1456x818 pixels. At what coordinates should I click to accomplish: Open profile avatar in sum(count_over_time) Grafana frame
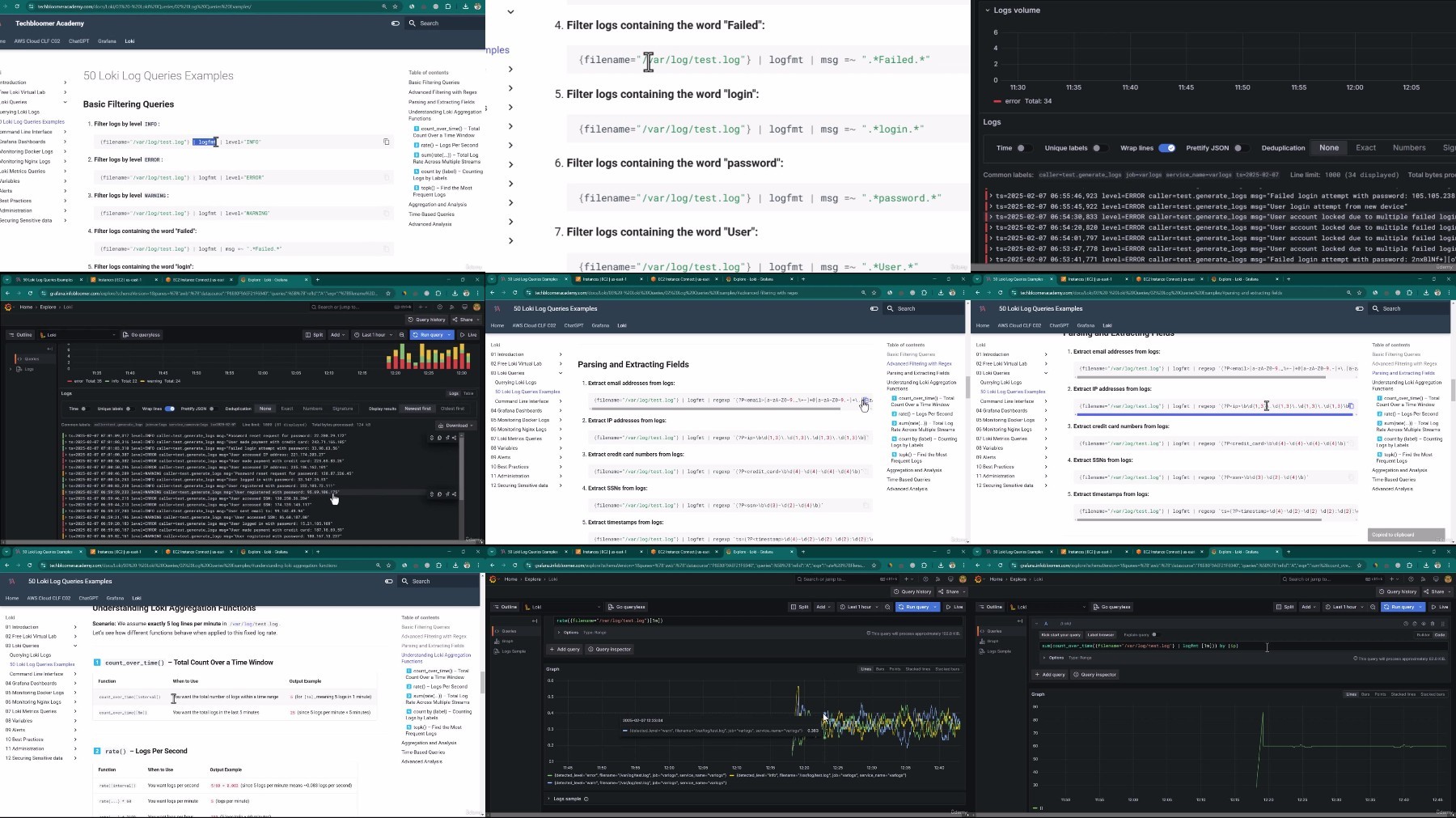pos(1448,579)
